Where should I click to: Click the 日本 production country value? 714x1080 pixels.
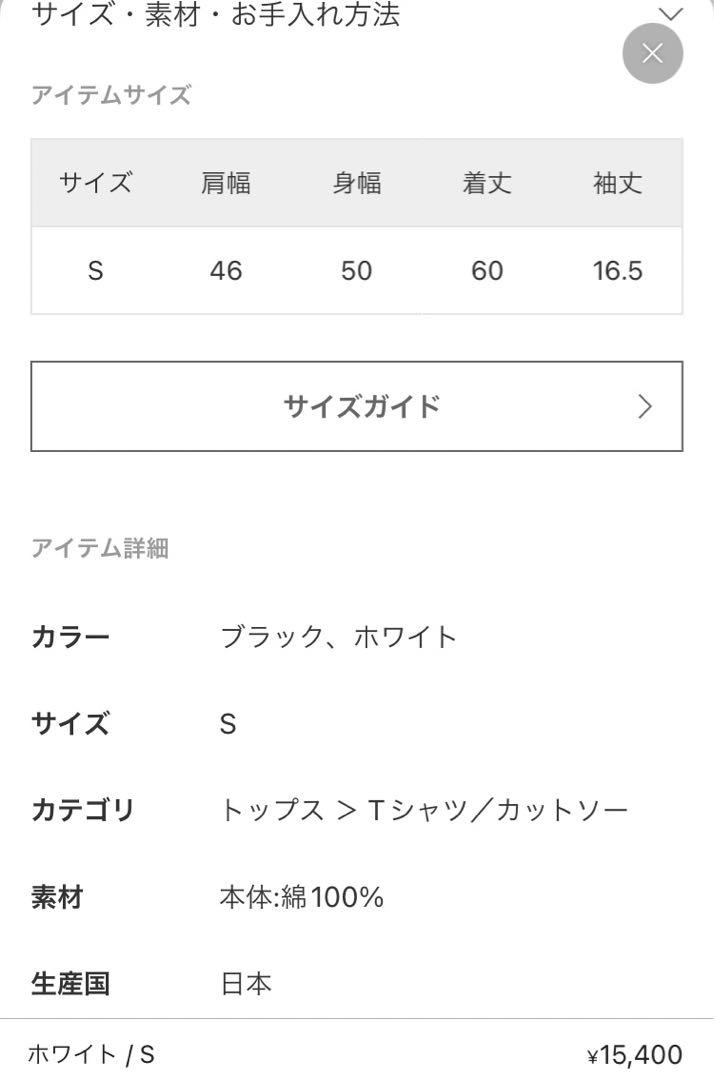tap(246, 984)
